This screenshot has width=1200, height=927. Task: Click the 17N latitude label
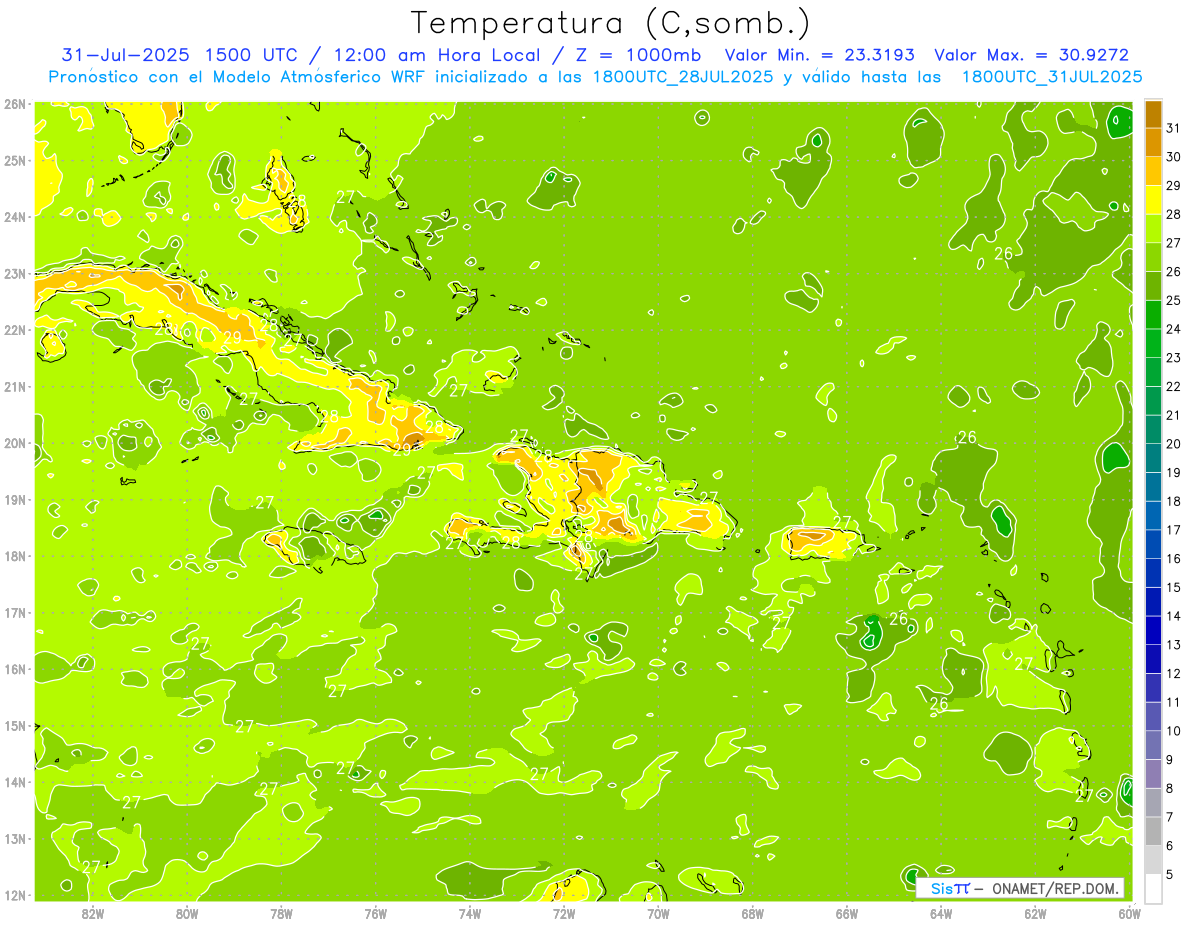click(x=14, y=613)
